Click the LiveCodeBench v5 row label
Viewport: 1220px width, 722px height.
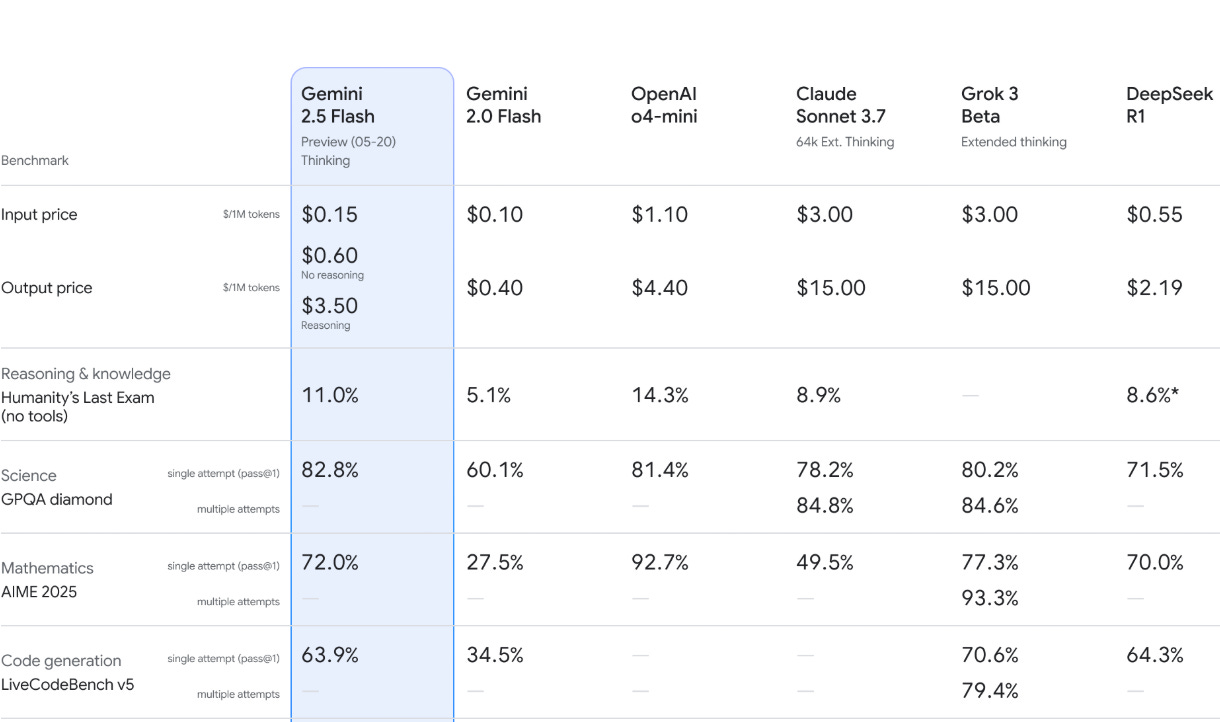point(67,685)
